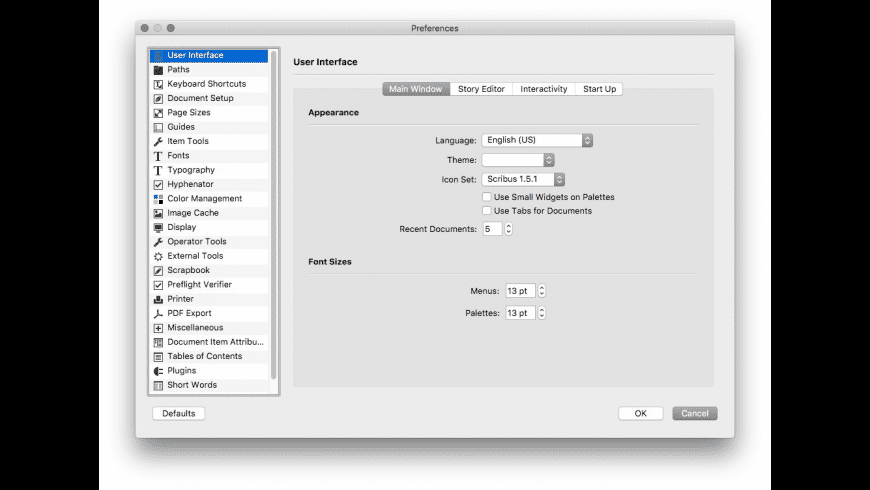Open Fonts via its T icon

click(158, 156)
